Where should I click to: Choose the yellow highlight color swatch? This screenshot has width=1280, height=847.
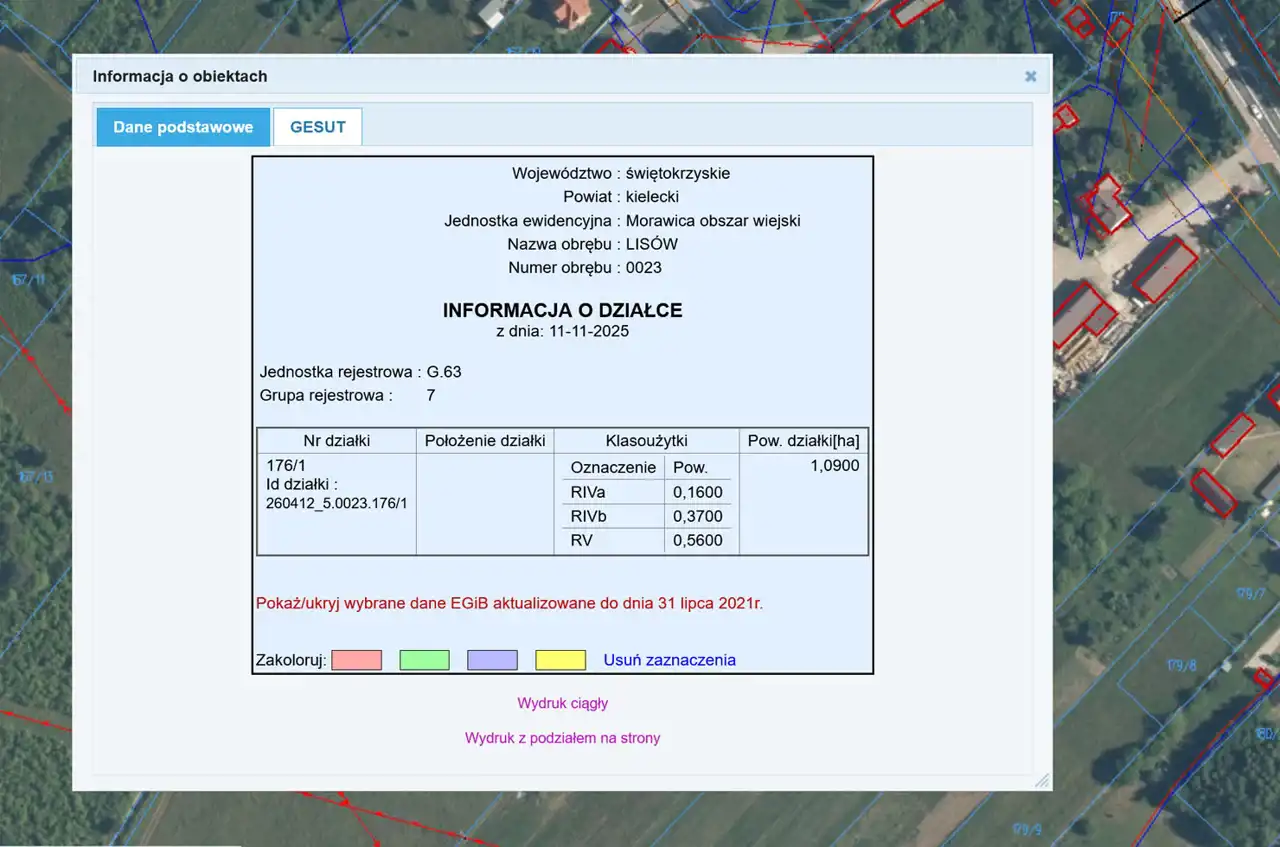pos(560,660)
